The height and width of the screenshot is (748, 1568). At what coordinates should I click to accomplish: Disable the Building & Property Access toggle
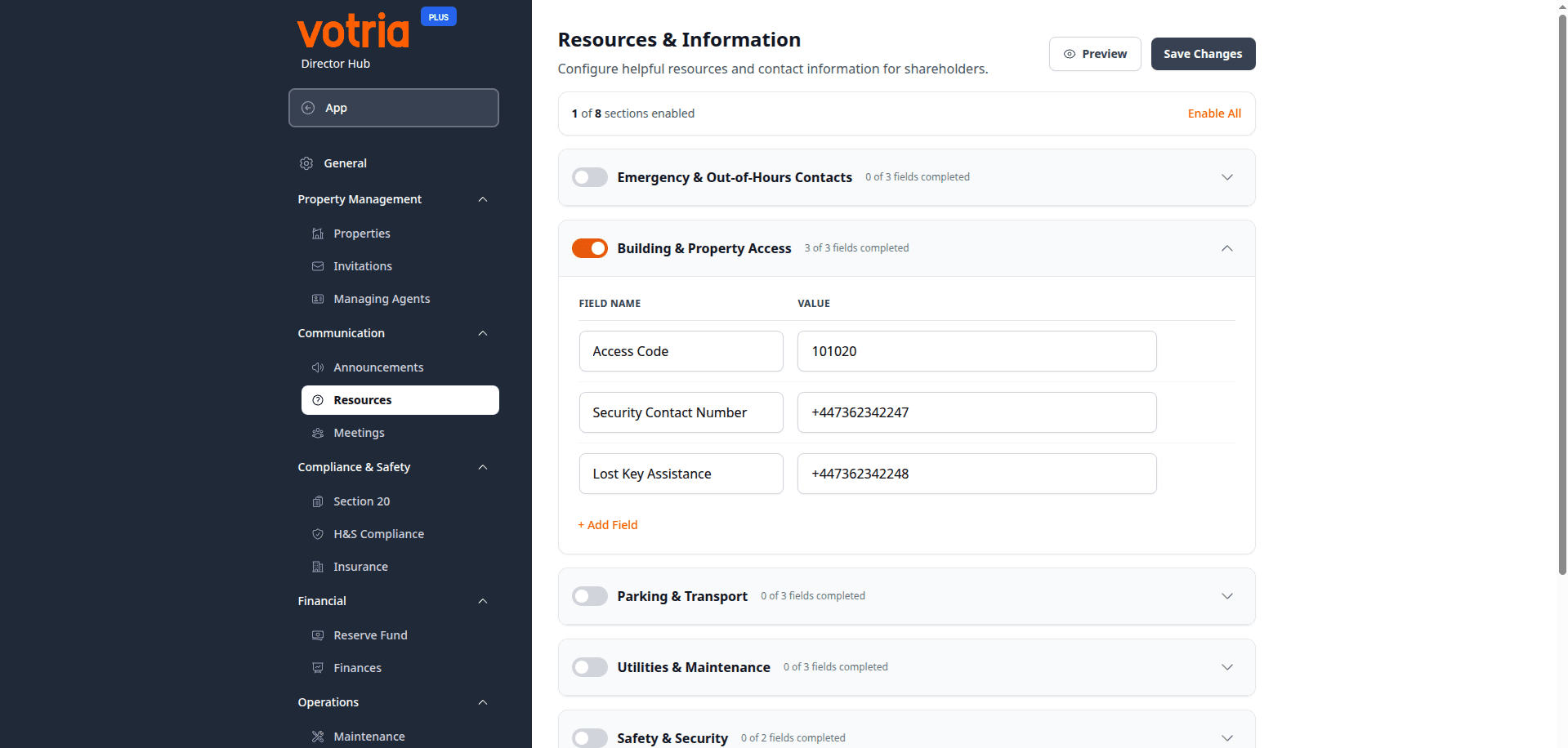(590, 248)
